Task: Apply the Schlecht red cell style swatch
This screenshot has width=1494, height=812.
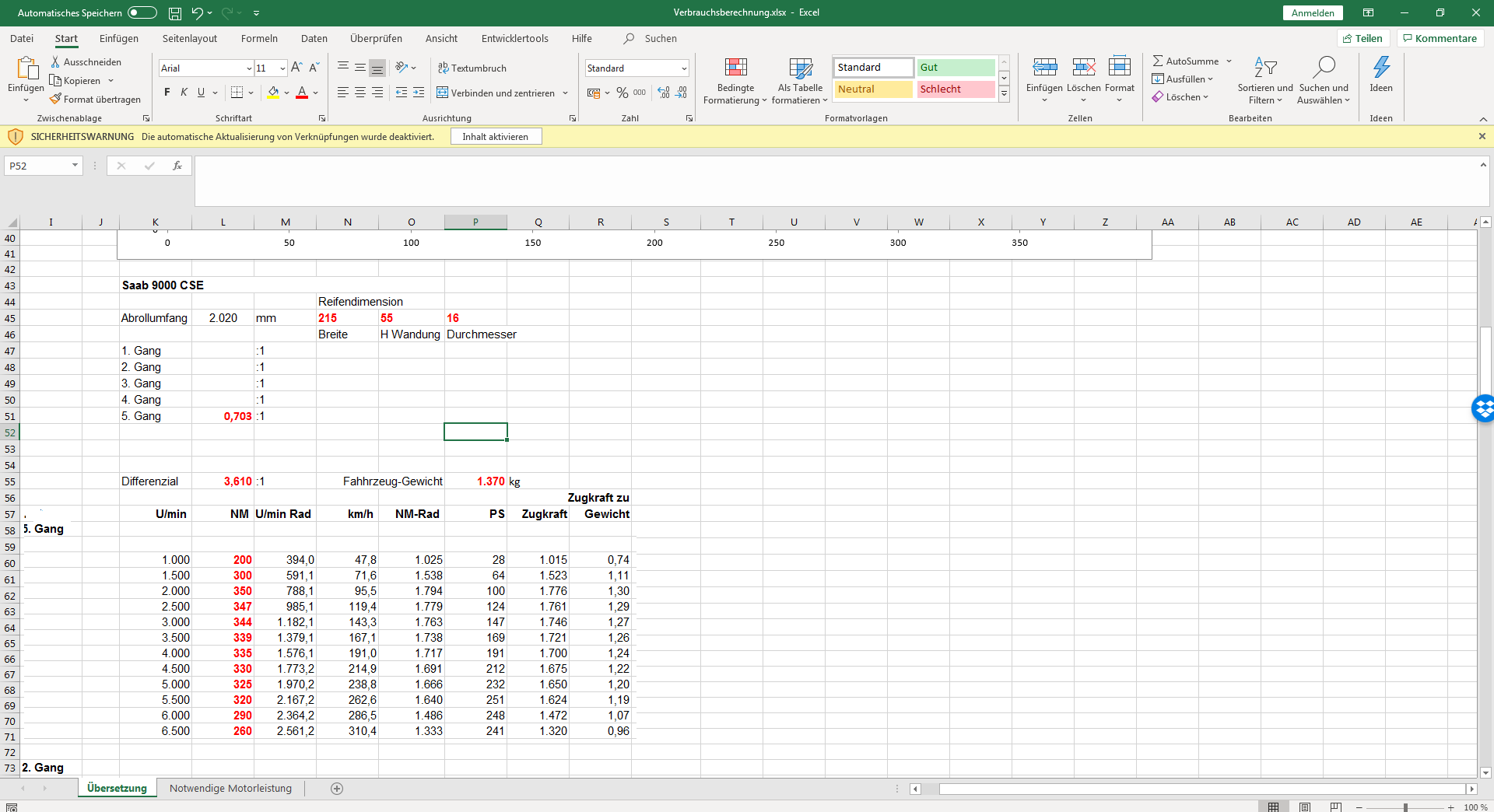Action: (x=956, y=89)
